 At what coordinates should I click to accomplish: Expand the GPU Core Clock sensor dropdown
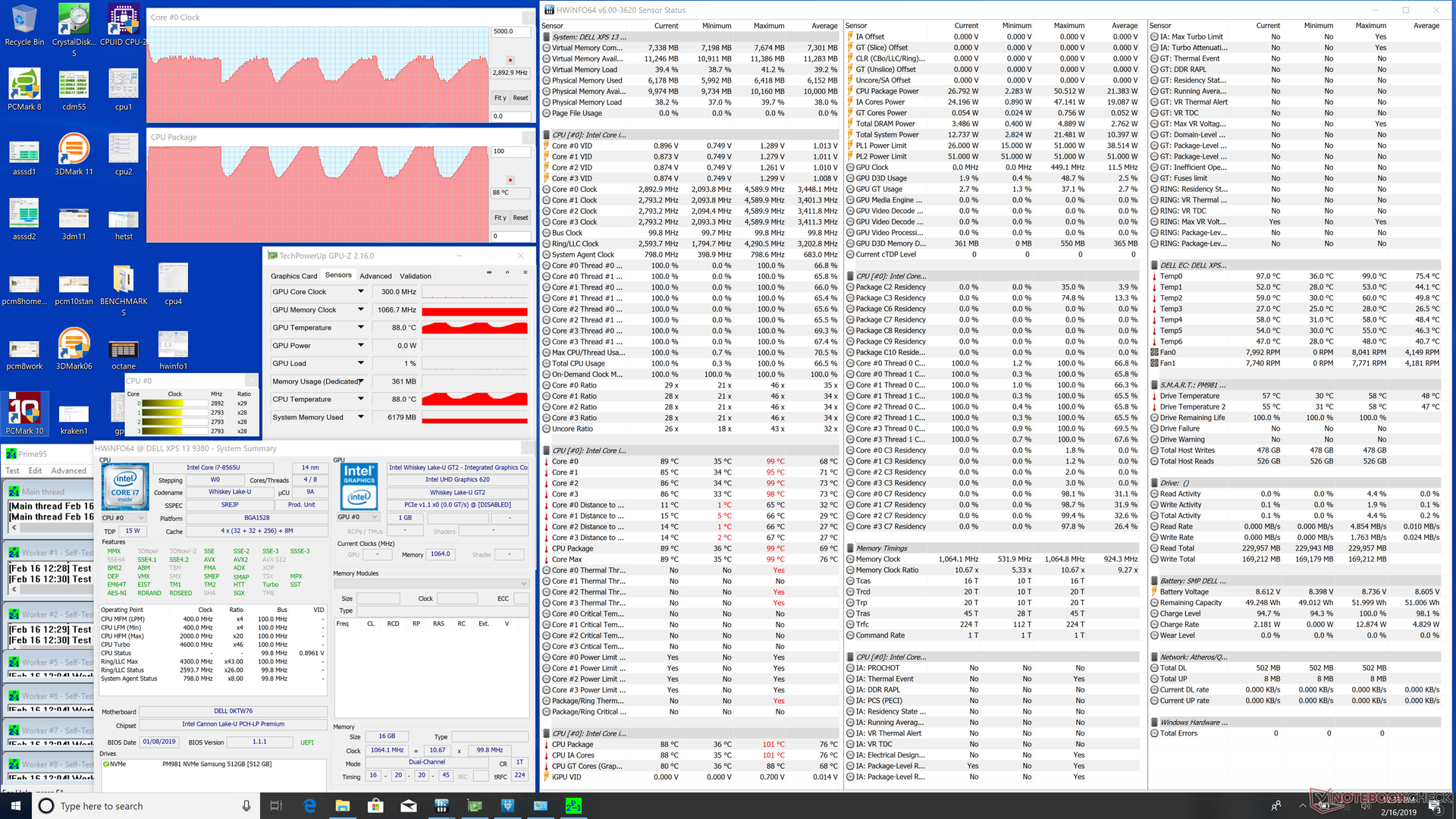click(361, 292)
